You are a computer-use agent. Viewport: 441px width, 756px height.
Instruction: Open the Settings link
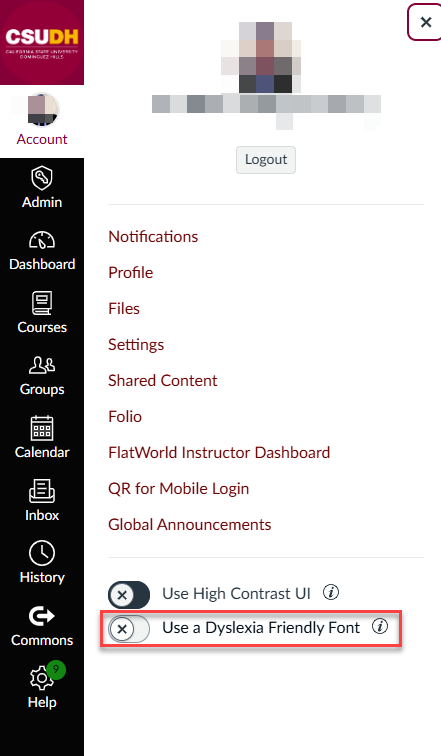click(x=136, y=345)
